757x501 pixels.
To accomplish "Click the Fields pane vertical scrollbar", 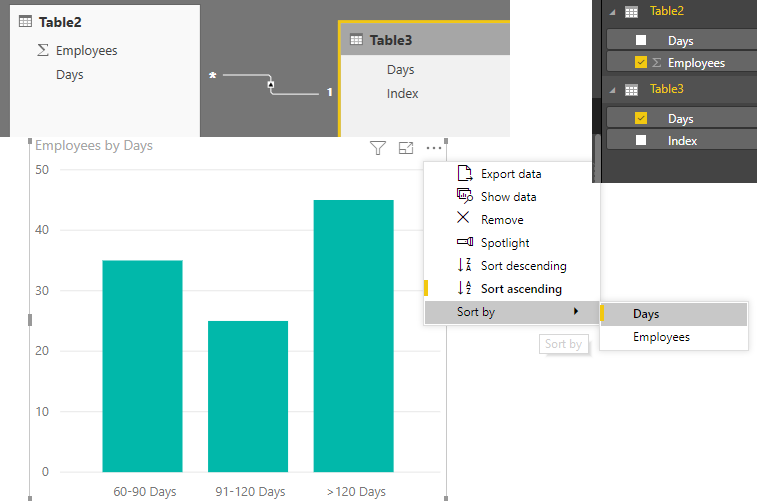I will [597, 158].
